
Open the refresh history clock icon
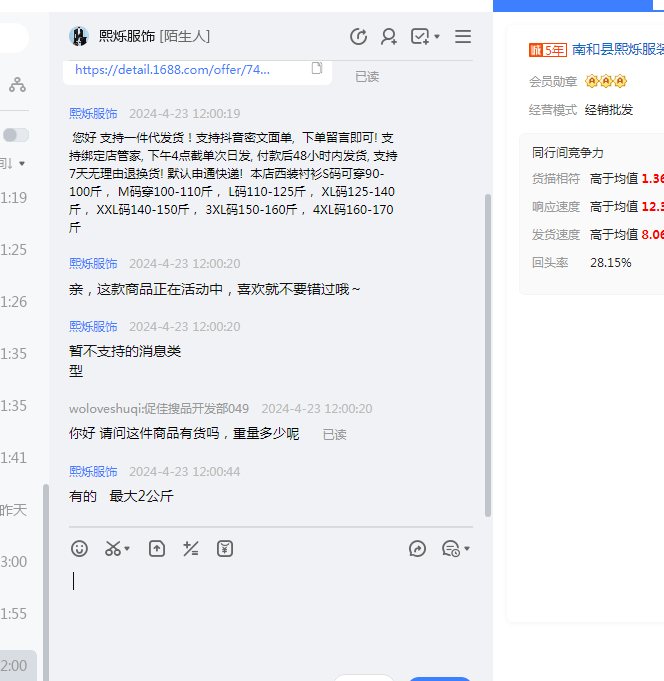(358, 37)
